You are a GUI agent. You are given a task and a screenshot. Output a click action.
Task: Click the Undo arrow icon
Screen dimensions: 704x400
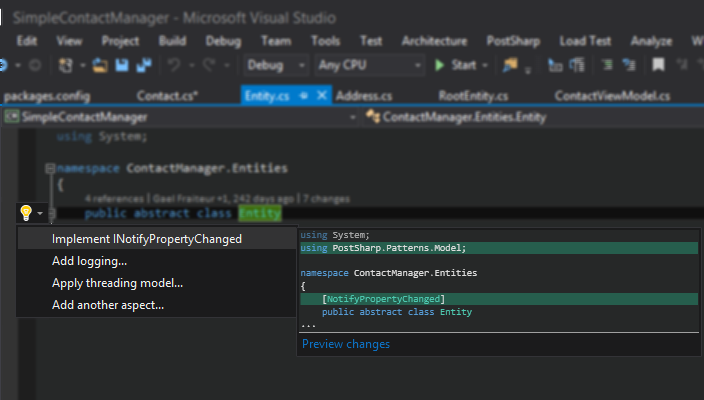[174, 66]
